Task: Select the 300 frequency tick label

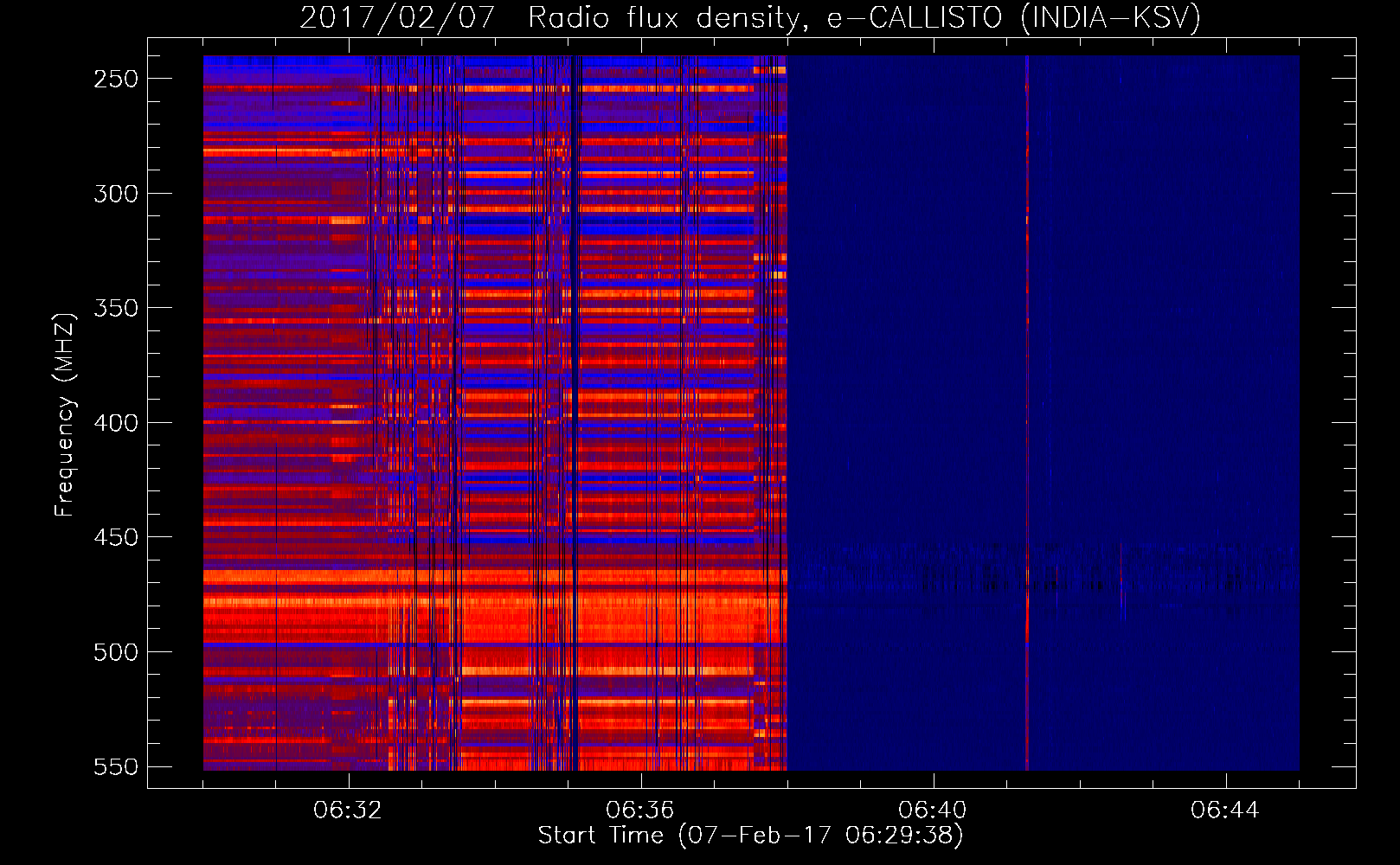Action: click(x=116, y=194)
